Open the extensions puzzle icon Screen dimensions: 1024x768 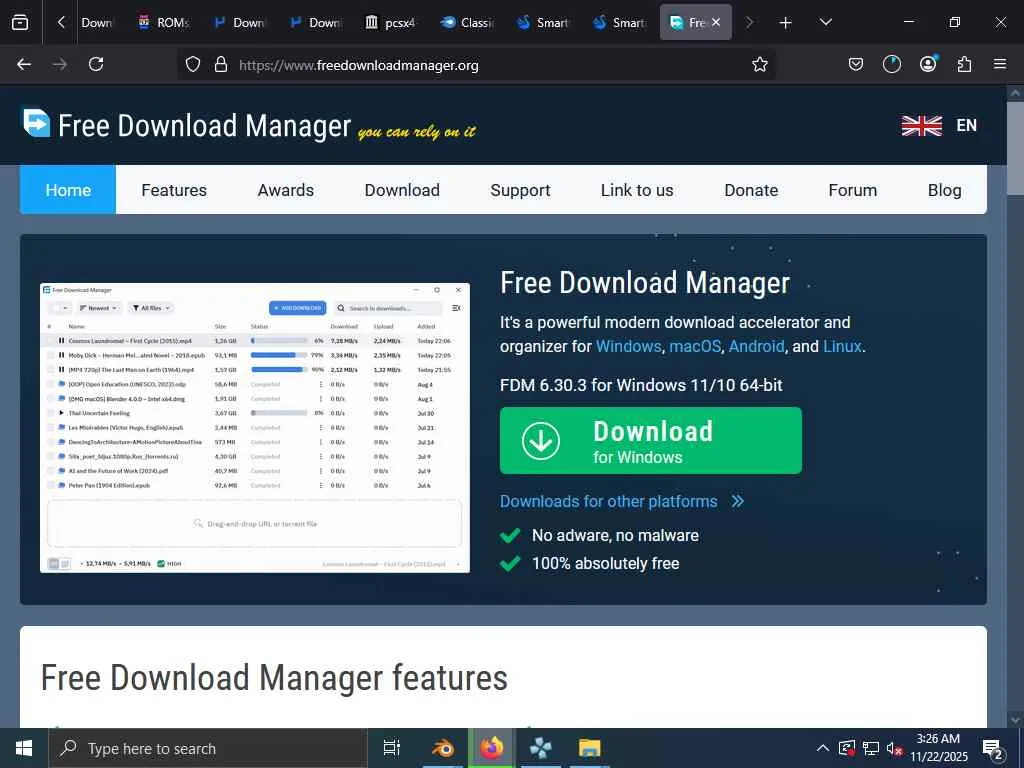tap(964, 64)
